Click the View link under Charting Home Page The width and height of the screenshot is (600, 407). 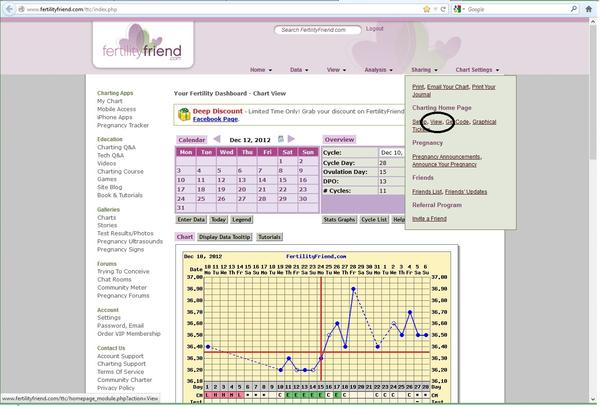(x=435, y=121)
